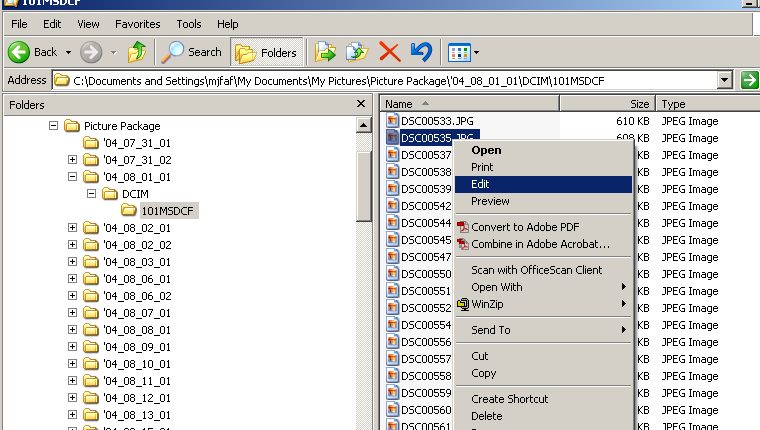Click the green Go arrow button
Viewport: 760px width, 430px height.
(748, 80)
